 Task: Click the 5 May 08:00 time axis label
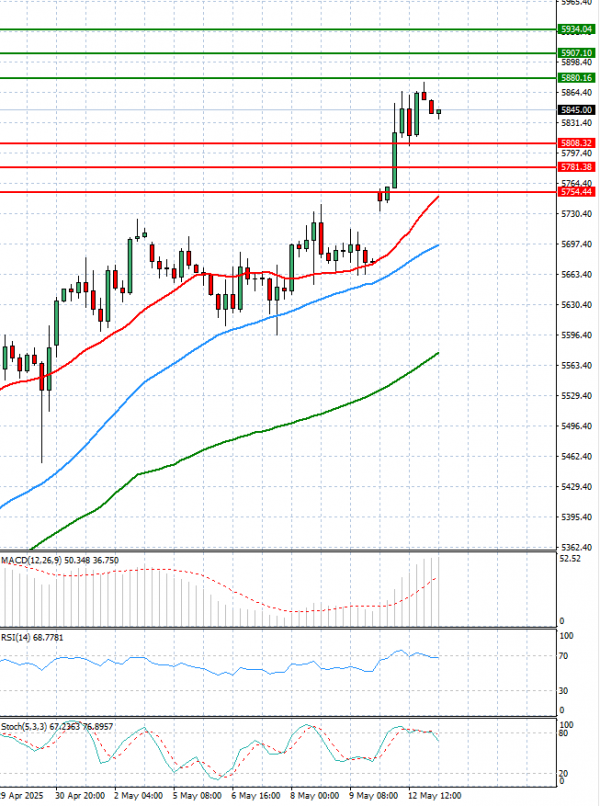197,797
